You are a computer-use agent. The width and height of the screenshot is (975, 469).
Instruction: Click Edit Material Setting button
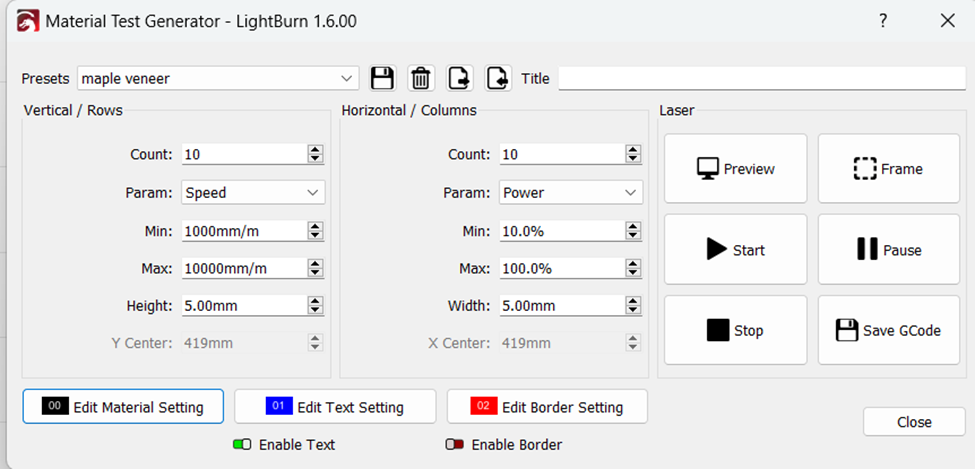coord(123,407)
